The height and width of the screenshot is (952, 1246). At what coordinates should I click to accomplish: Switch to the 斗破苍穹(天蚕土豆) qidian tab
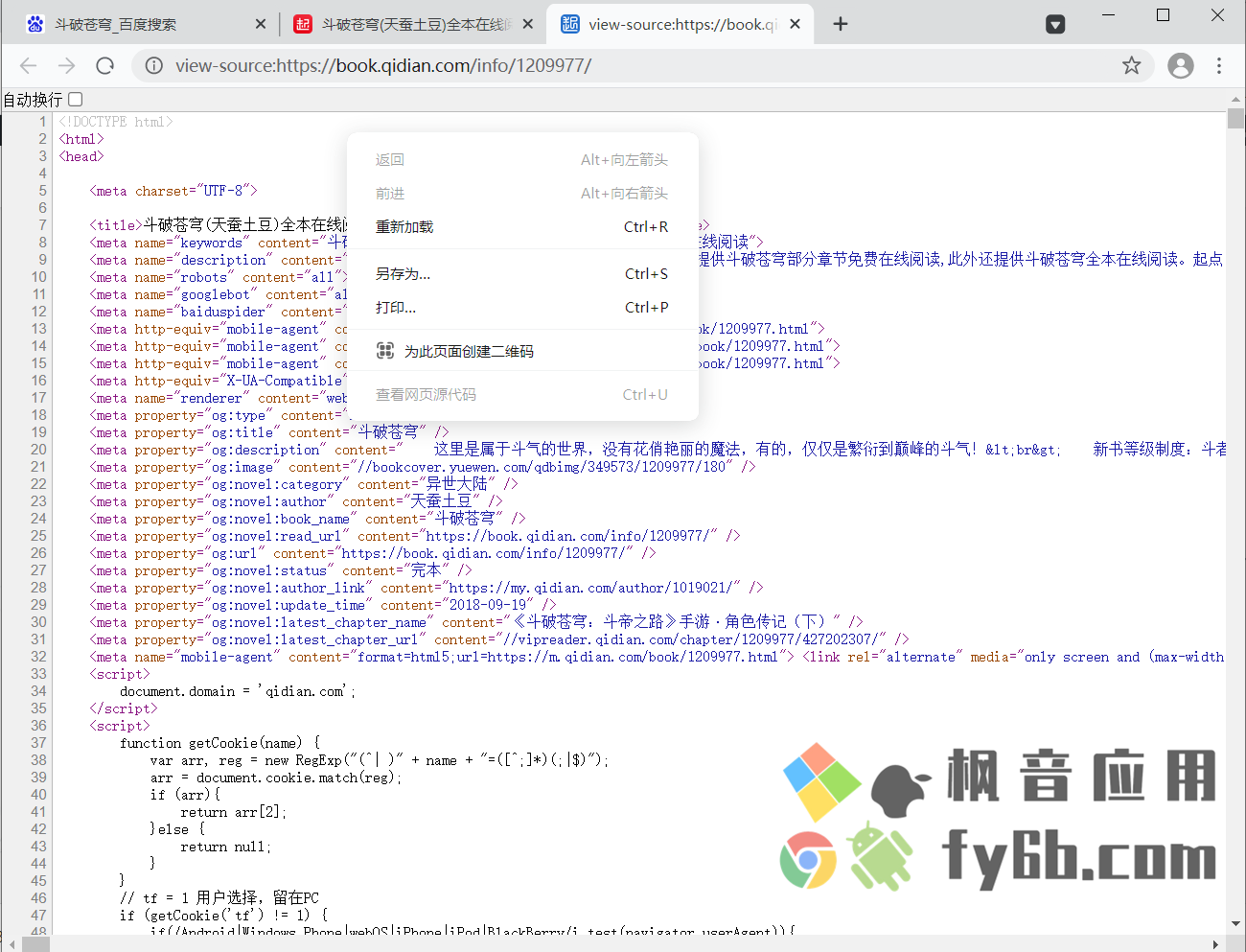[x=414, y=24]
